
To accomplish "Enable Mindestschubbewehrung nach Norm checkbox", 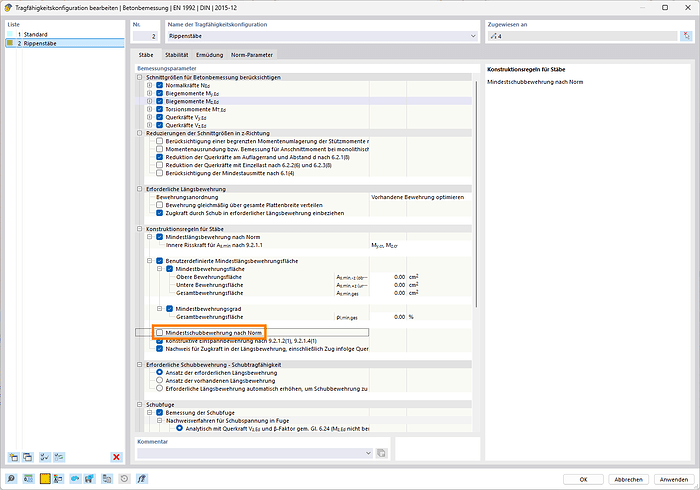I will coord(159,332).
